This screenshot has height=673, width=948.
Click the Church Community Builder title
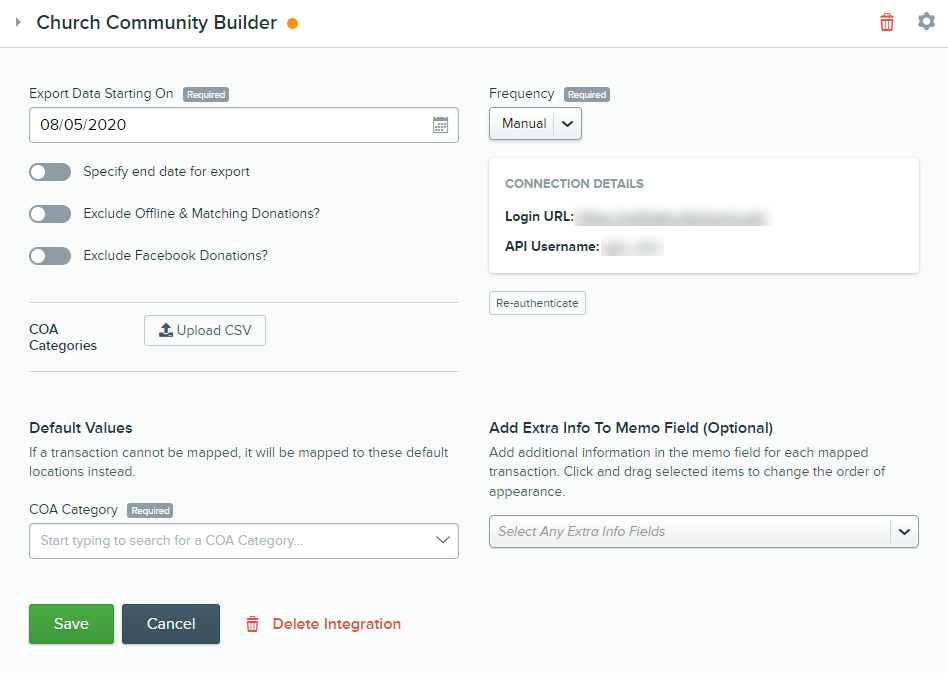point(157,22)
